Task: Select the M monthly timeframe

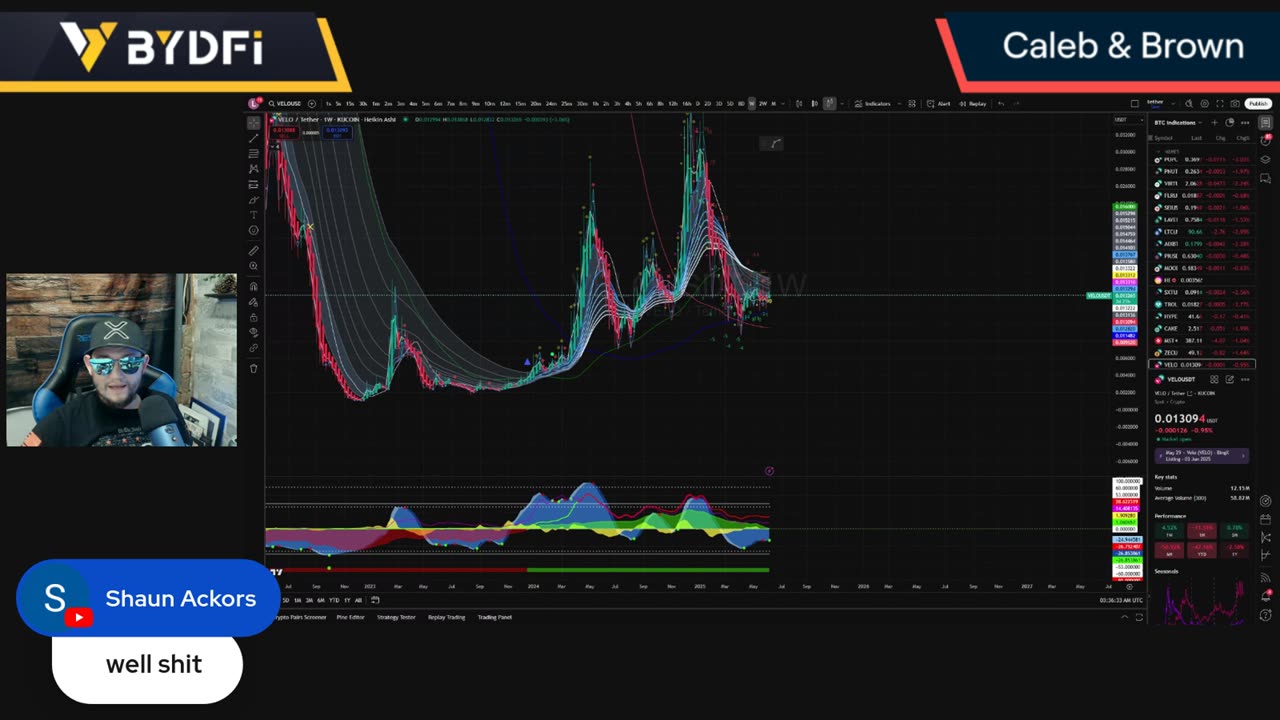Action: [x=774, y=103]
